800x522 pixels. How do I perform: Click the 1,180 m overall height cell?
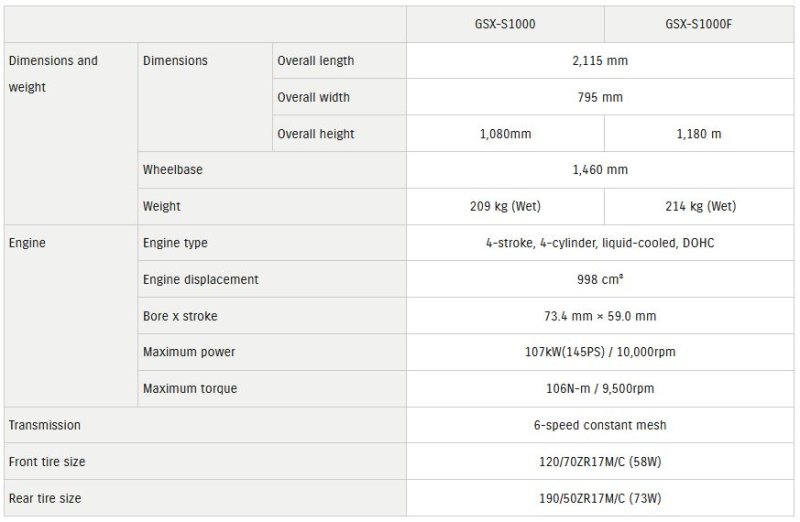(700, 134)
